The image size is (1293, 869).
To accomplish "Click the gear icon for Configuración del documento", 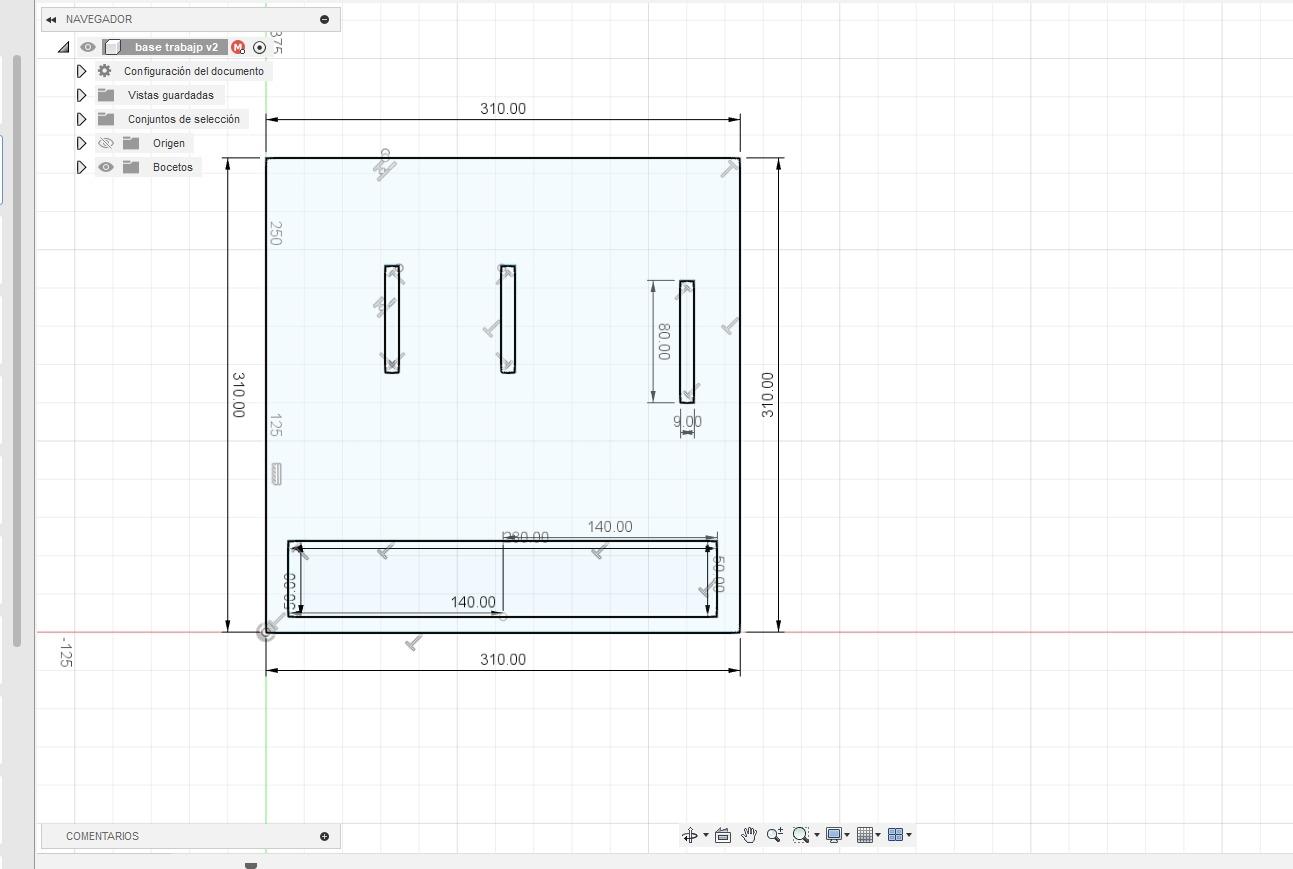I will point(105,71).
